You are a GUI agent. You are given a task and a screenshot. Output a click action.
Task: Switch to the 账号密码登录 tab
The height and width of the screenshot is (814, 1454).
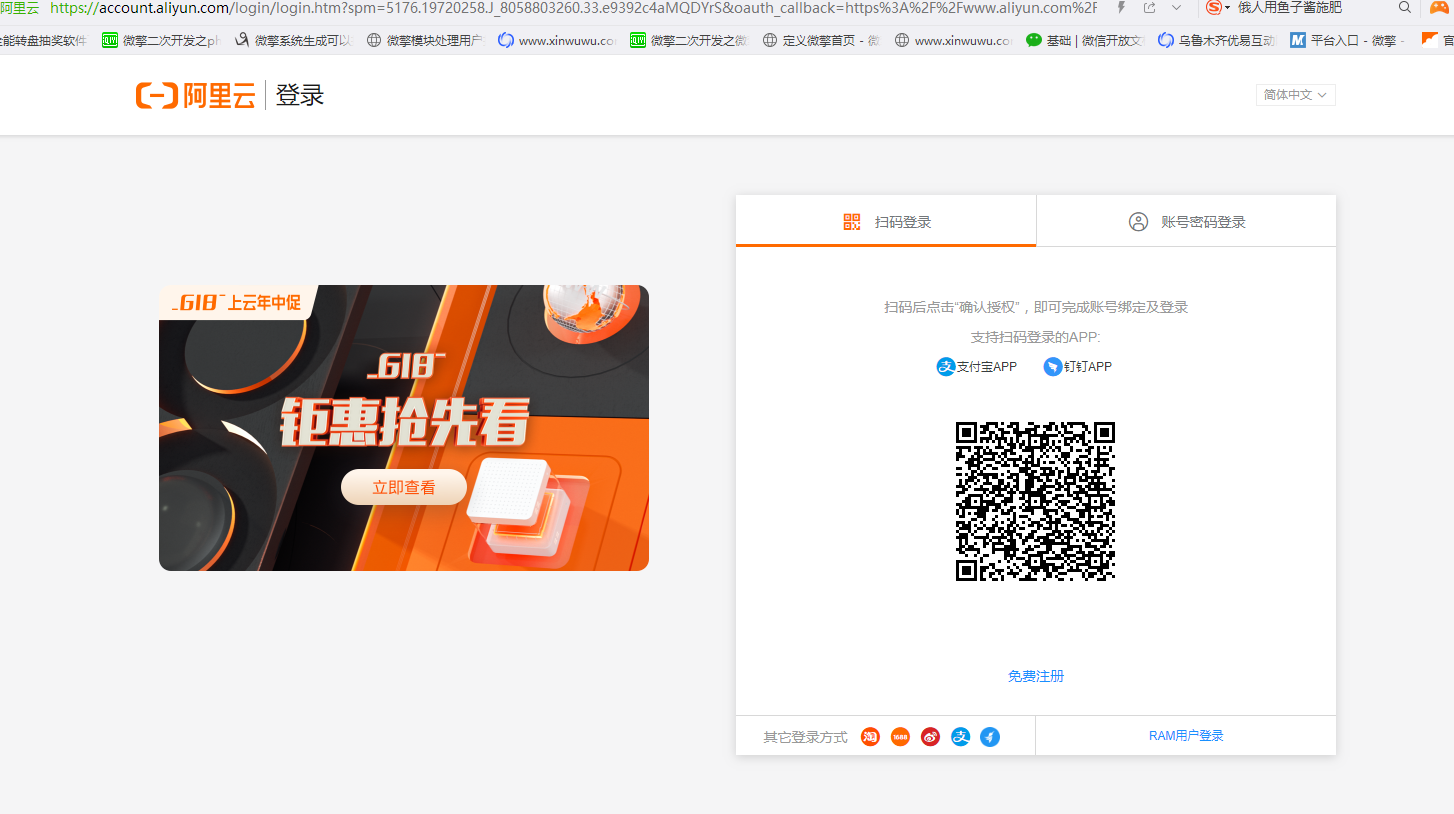[x=1186, y=221]
